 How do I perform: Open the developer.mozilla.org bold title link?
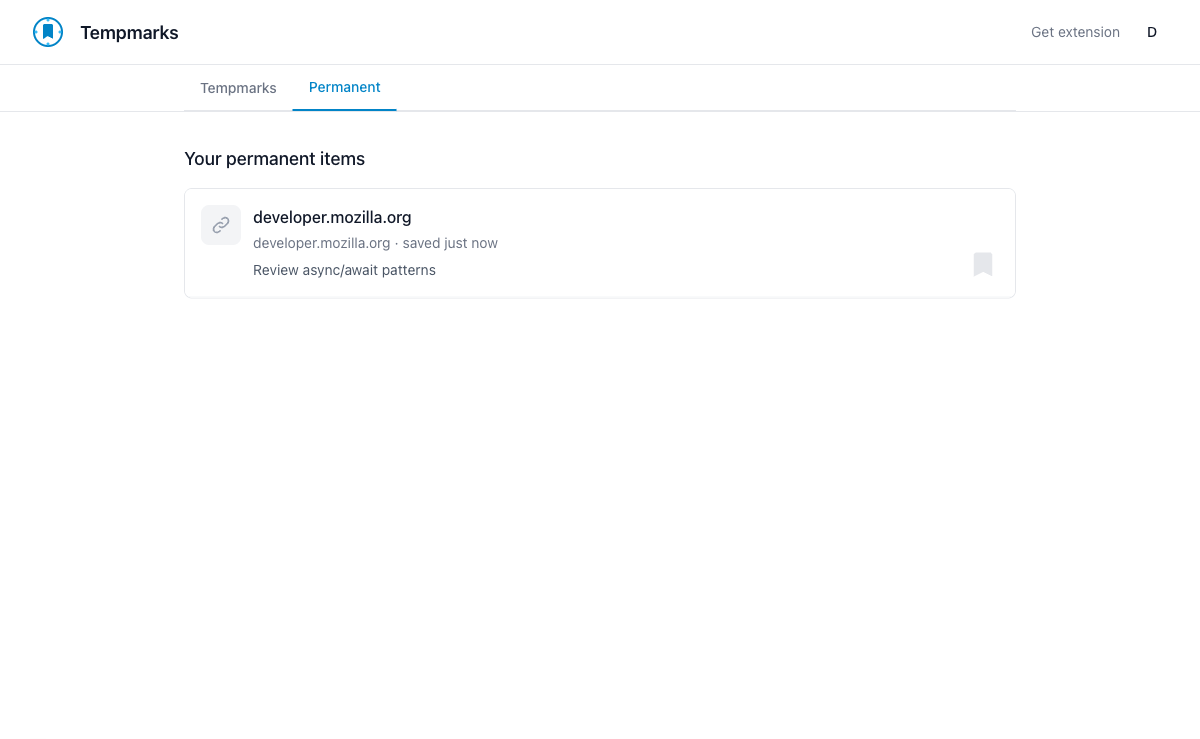(332, 217)
